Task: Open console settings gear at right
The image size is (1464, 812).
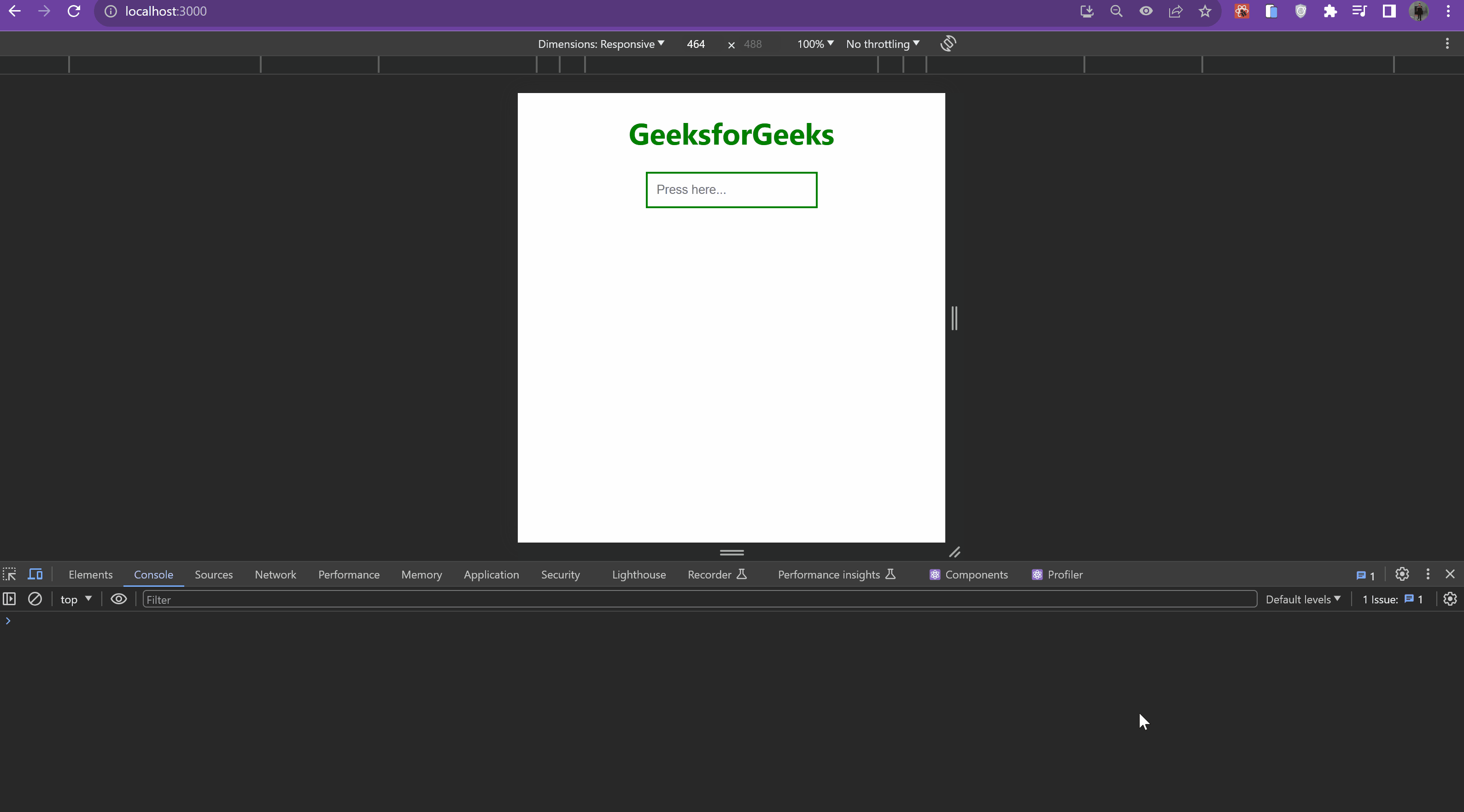Action: [1450, 599]
